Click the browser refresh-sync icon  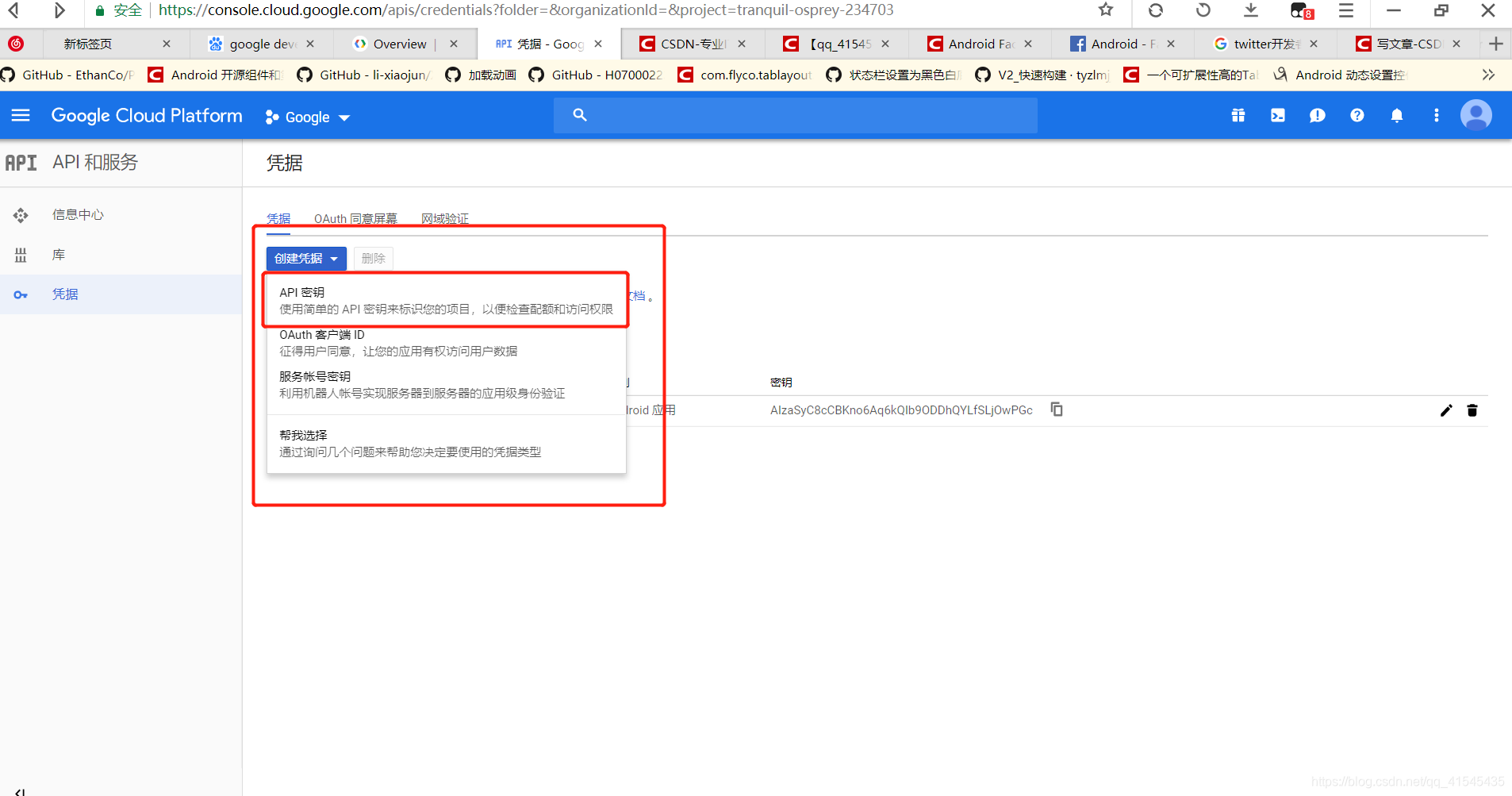point(1156,10)
